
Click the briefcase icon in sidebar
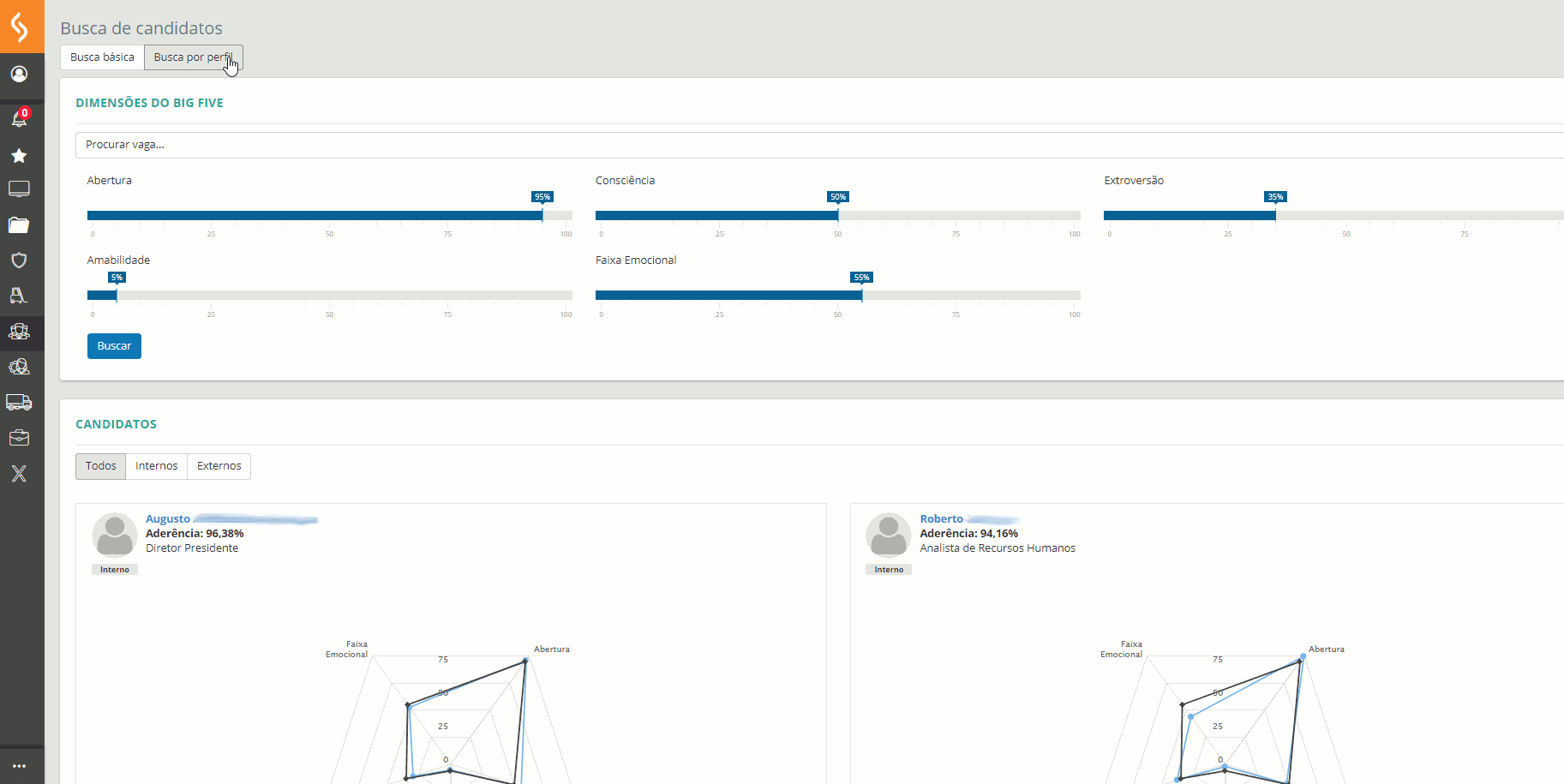coord(19,438)
